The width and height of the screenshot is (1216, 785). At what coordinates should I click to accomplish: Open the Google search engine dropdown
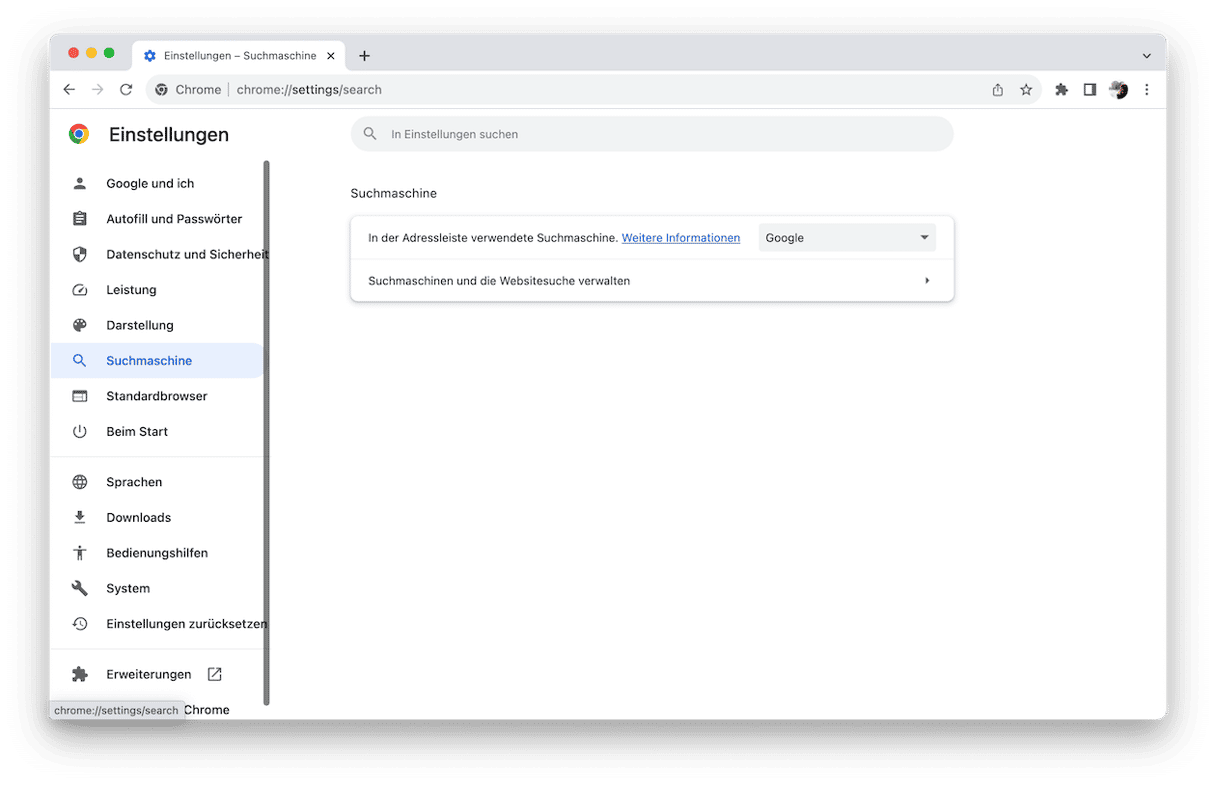point(847,238)
